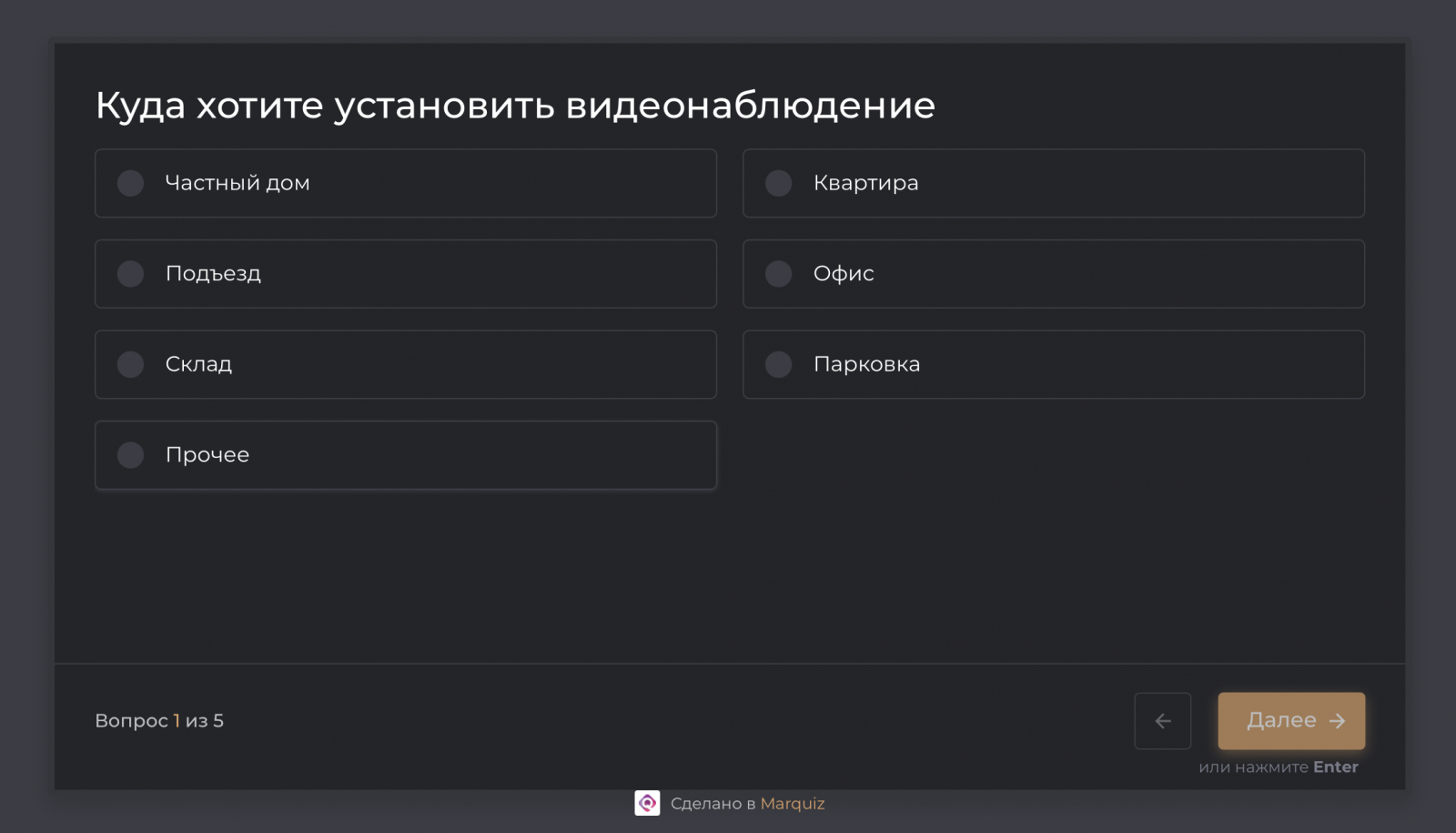Click the 'Парковка' option label text

click(x=866, y=364)
